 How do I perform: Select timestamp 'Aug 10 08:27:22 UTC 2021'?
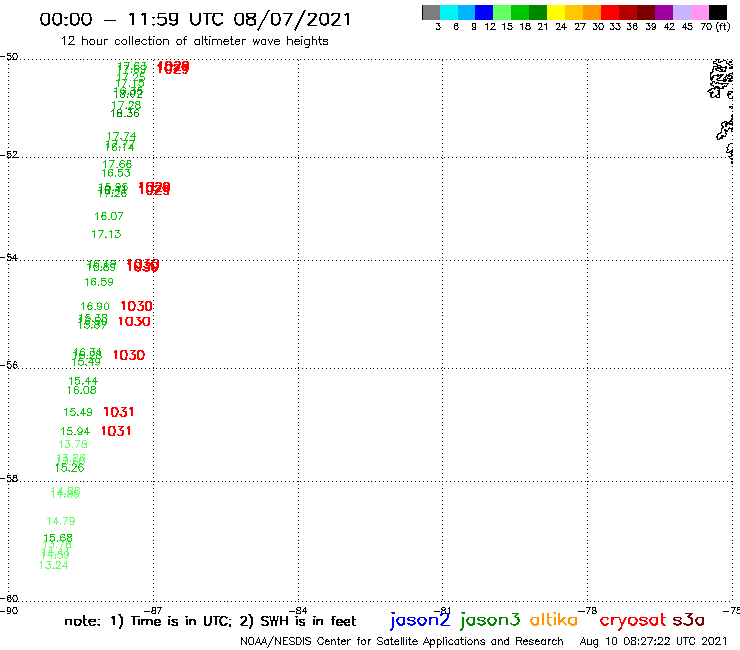[x=653, y=642]
